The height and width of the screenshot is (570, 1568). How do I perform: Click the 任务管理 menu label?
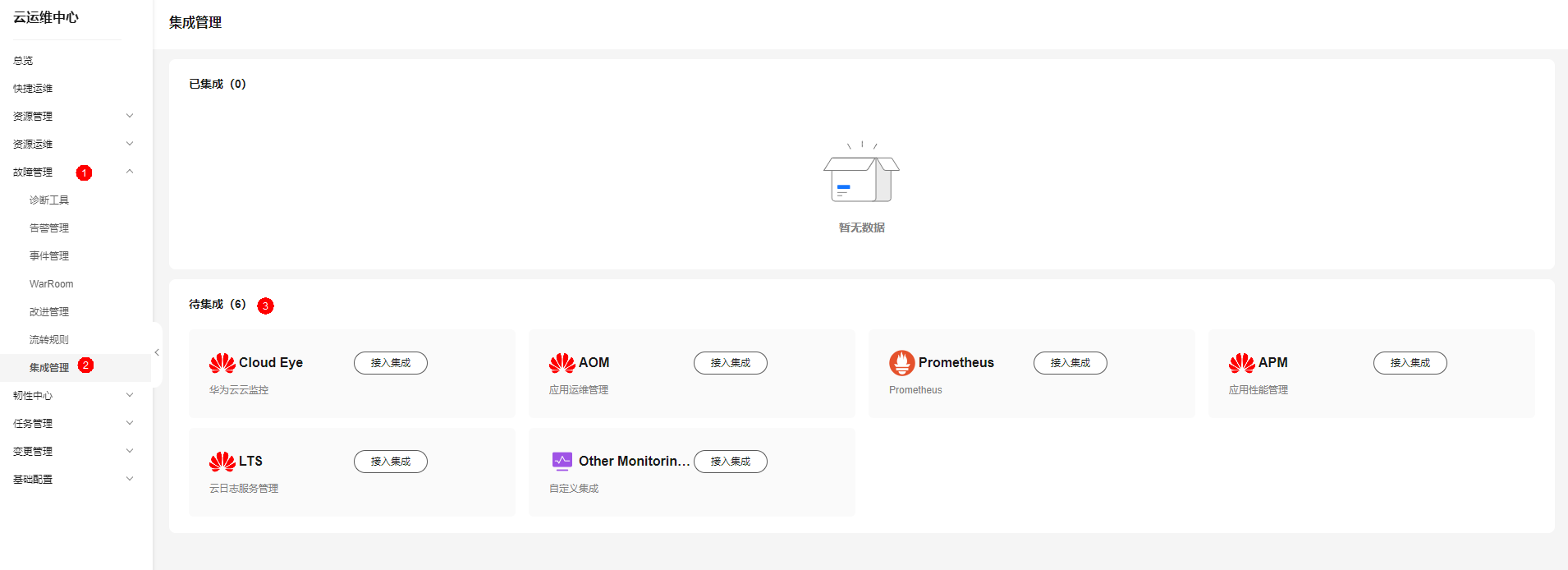33,424
